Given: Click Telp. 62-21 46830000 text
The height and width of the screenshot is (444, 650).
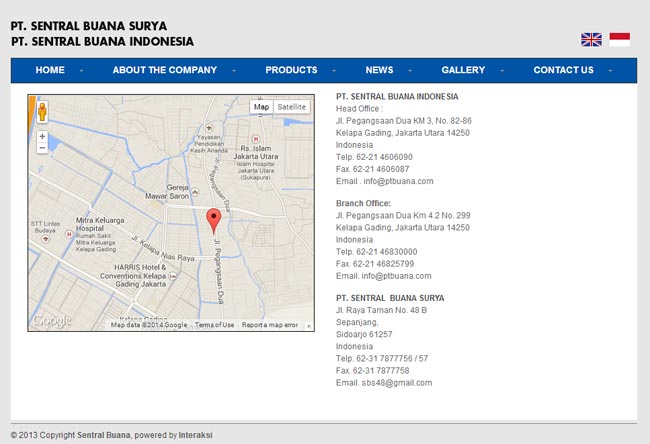Looking at the screenshot, I should 377,252.
